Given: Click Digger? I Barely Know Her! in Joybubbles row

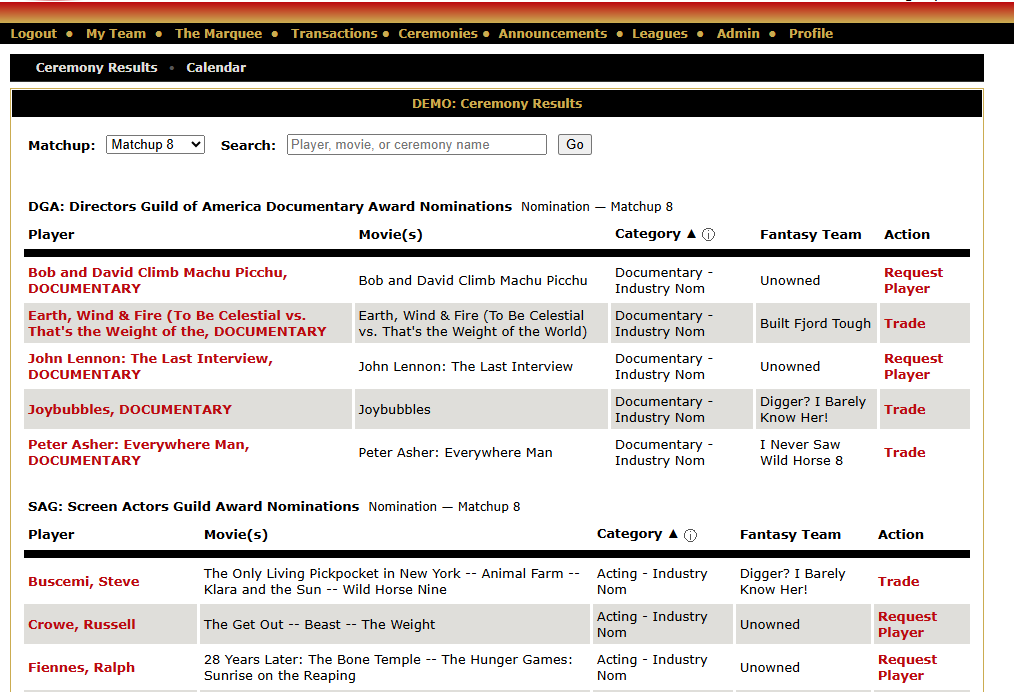Looking at the screenshot, I should click(813, 409).
